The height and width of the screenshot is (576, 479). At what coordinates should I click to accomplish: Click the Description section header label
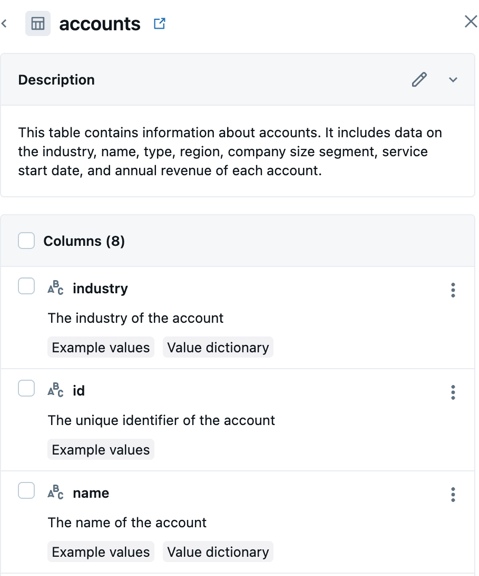56,80
